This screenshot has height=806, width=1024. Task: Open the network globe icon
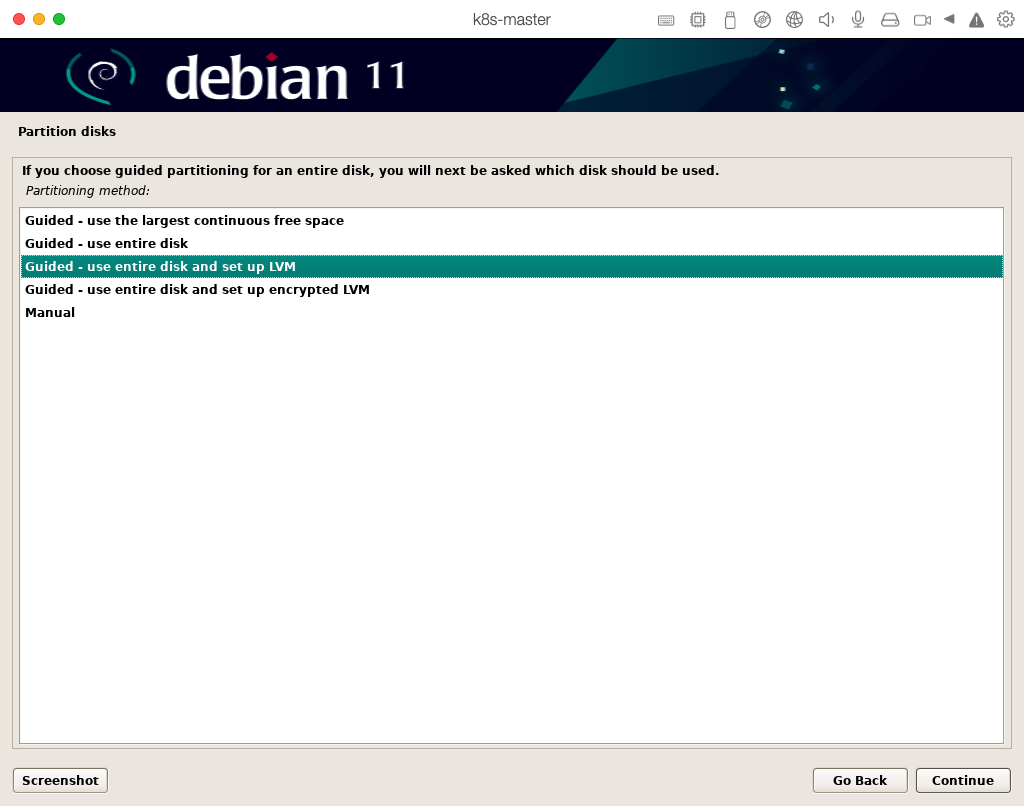pyautogui.click(x=794, y=20)
